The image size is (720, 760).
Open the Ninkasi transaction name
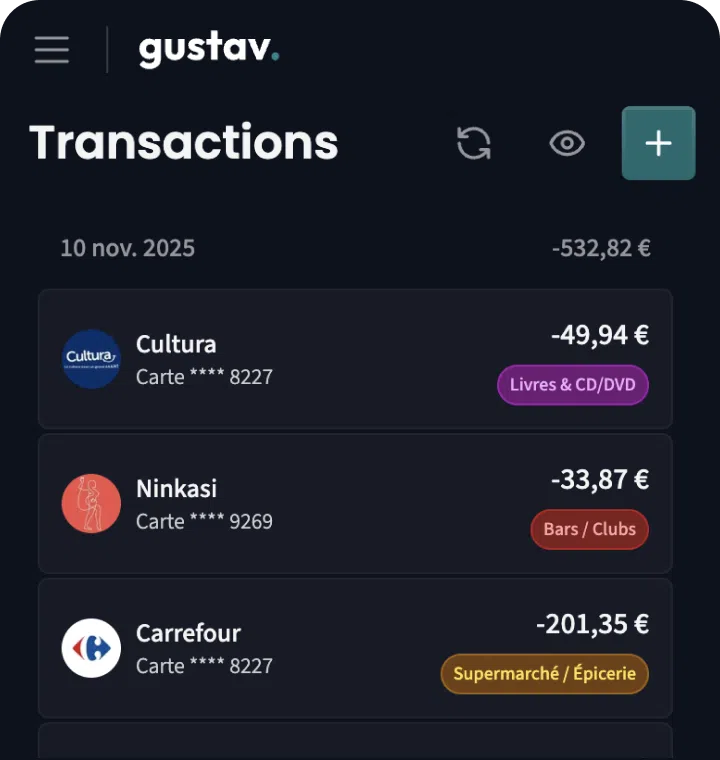click(x=176, y=489)
